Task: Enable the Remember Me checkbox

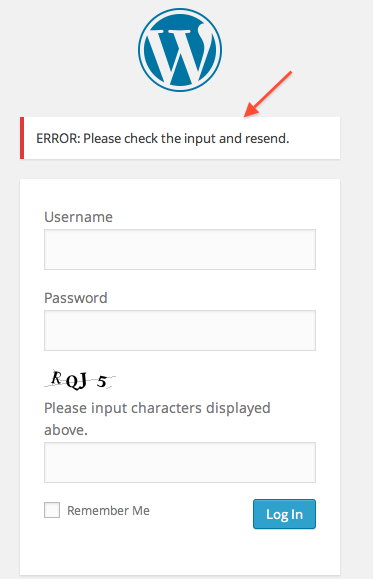Action: (x=52, y=510)
